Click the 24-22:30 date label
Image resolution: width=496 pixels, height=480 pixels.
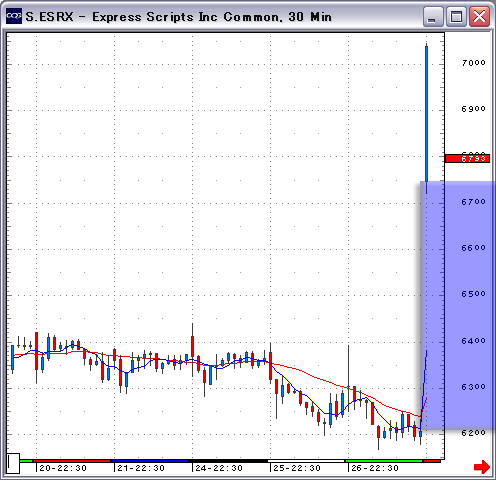pos(219,468)
